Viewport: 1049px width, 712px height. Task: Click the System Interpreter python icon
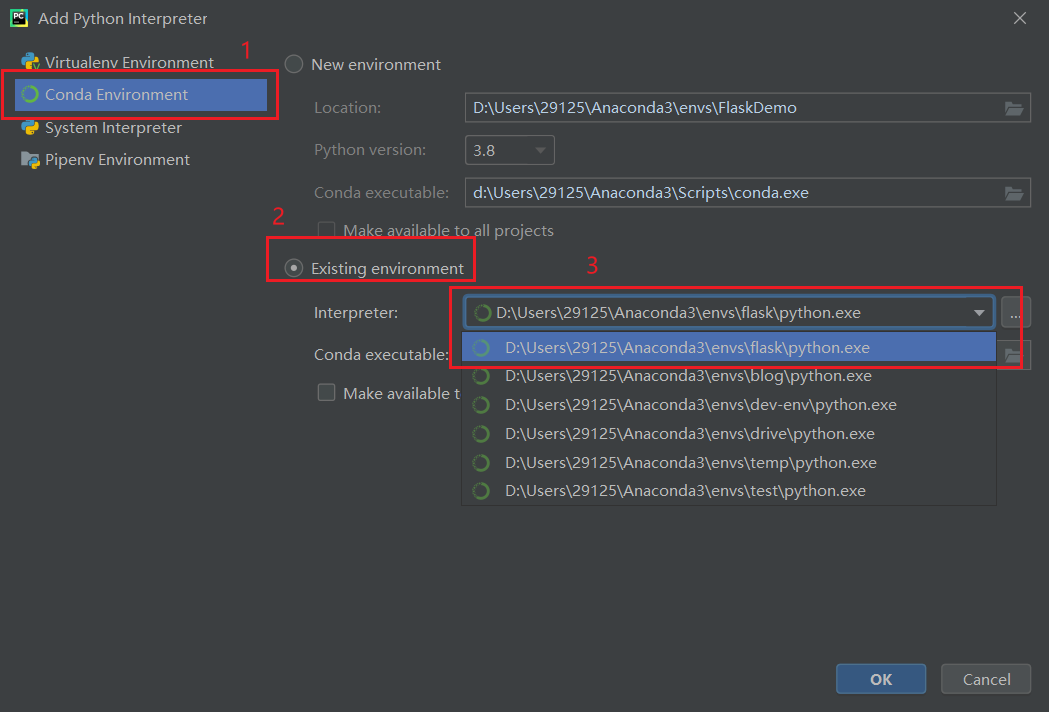[x=30, y=127]
